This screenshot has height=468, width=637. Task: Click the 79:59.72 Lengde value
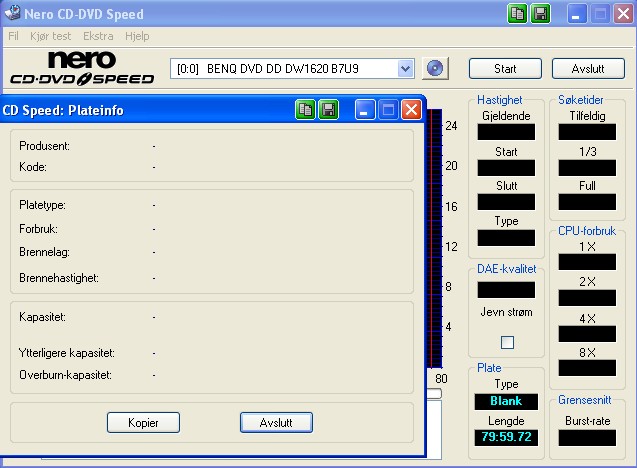[x=506, y=437]
